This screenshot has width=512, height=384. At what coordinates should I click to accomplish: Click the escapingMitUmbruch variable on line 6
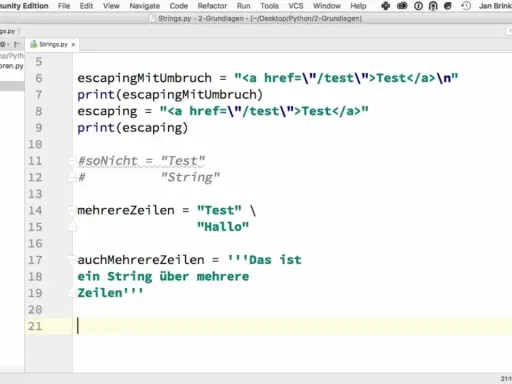pos(144,78)
